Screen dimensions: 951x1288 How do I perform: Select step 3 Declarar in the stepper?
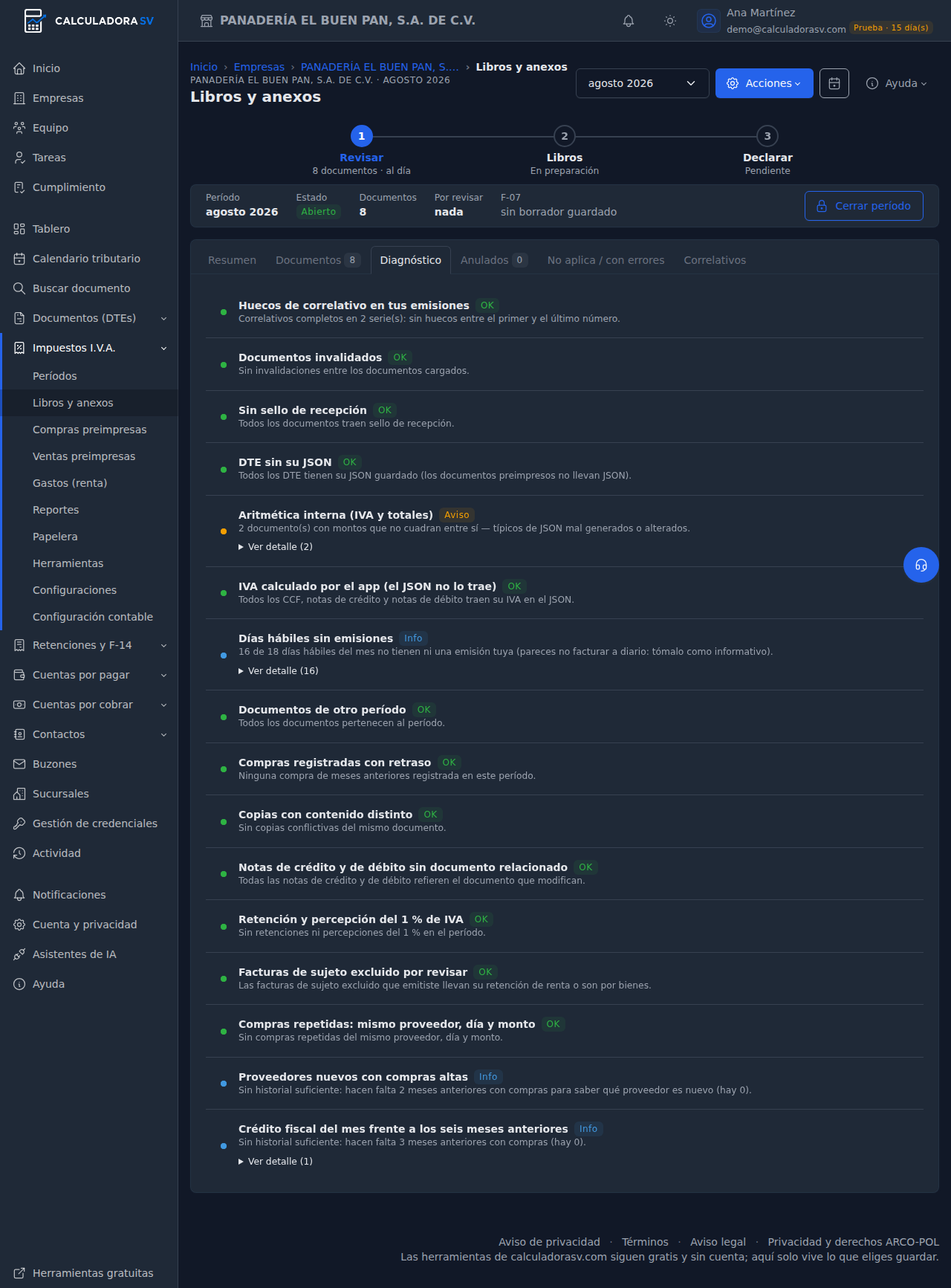(x=767, y=149)
